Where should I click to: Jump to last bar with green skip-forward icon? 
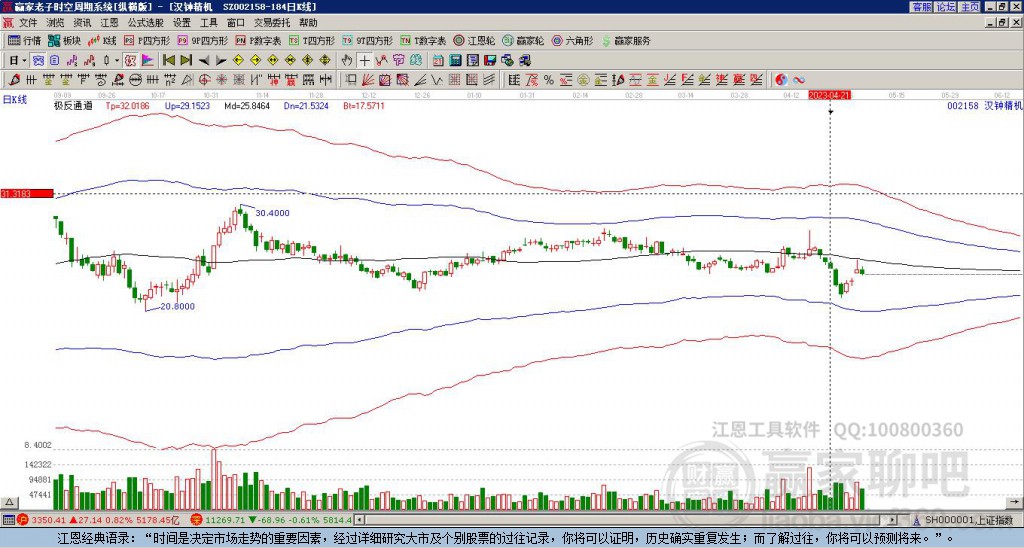tap(186, 60)
